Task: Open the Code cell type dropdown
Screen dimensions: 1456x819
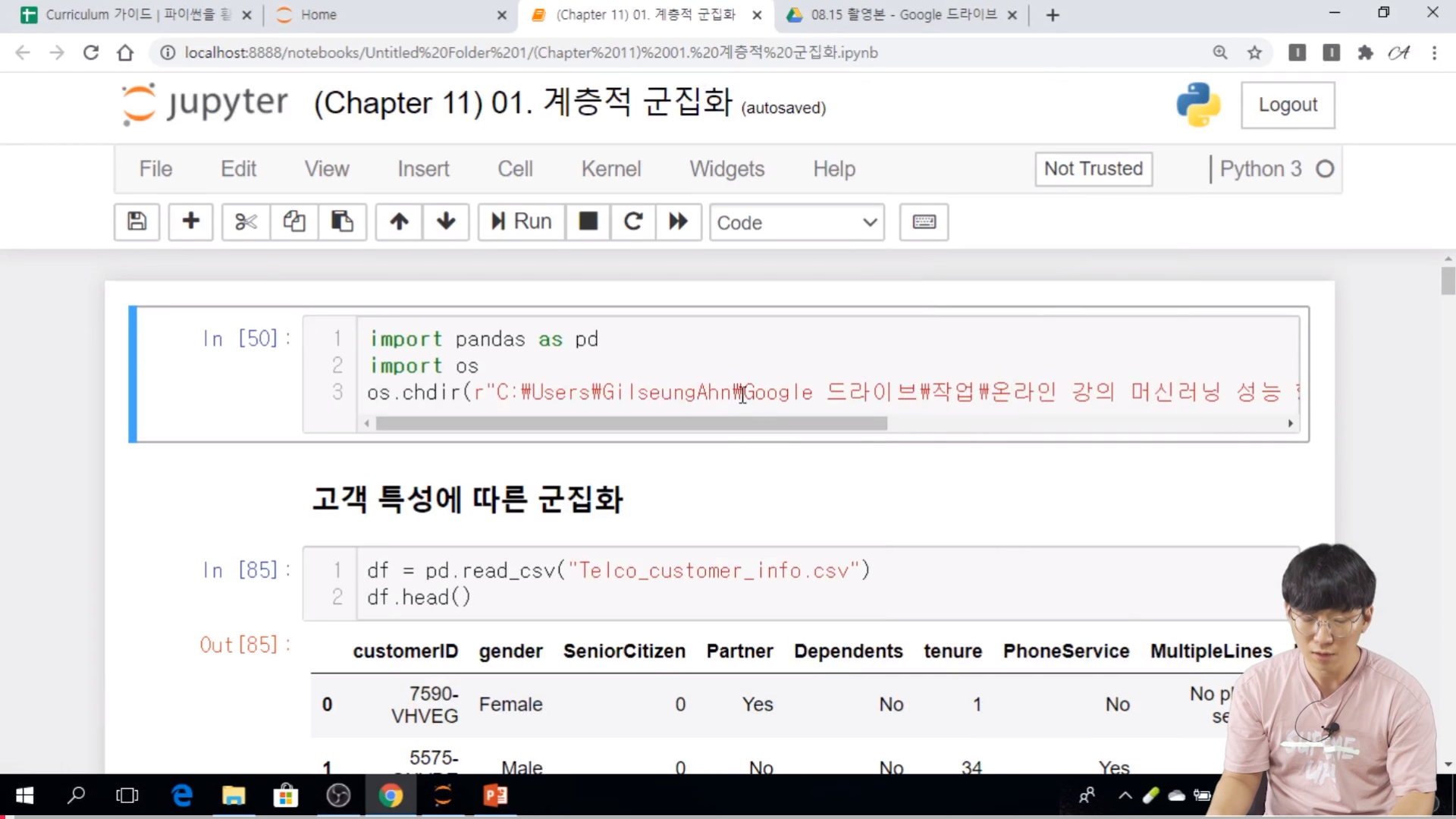Action: point(796,222)
